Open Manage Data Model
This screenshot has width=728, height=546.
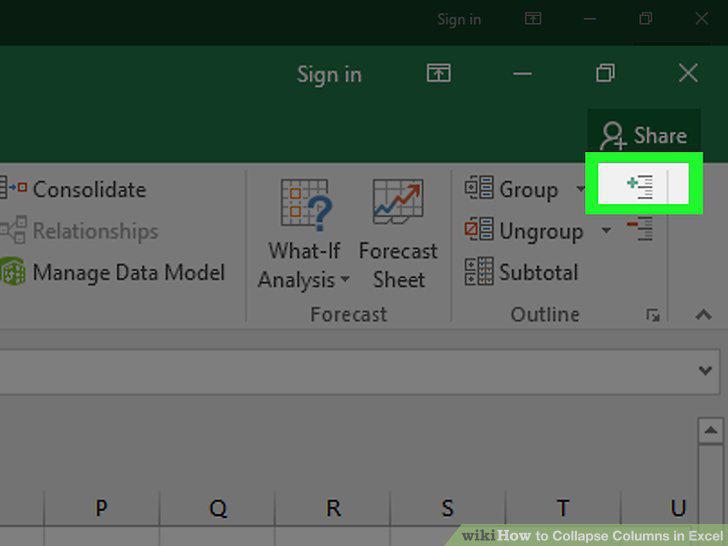(x=113, y=272)
